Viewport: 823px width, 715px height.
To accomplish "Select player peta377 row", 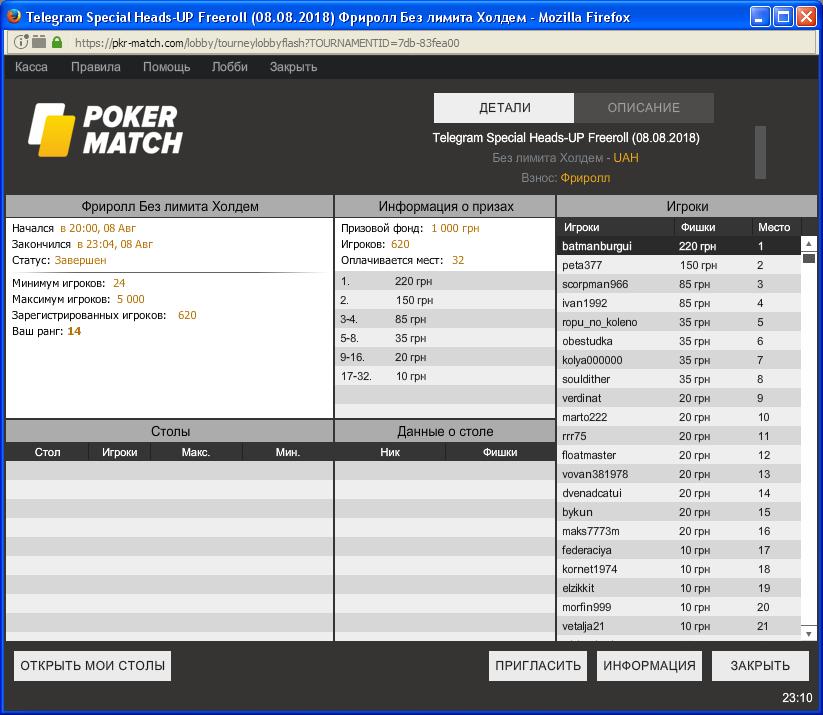I will point(679,265).
